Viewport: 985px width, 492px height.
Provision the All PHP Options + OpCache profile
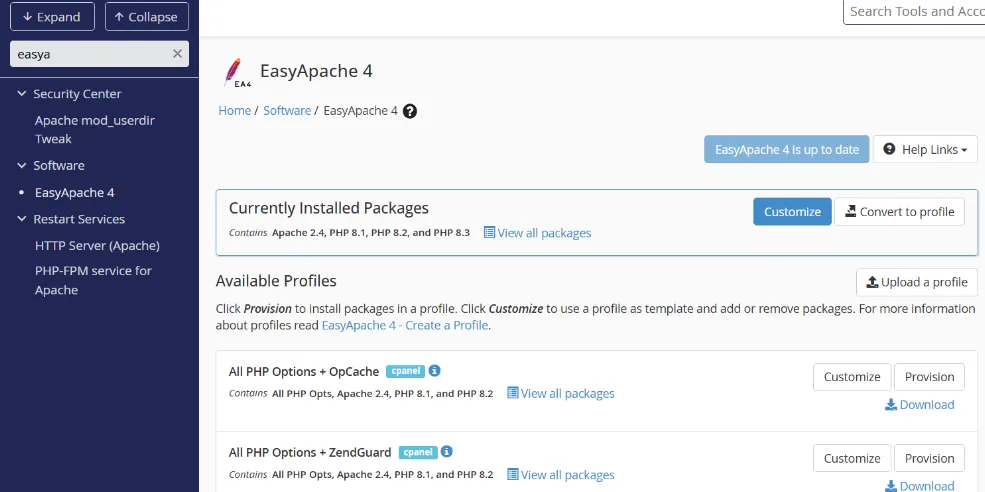pyautogui.click(x=930, y=377)
